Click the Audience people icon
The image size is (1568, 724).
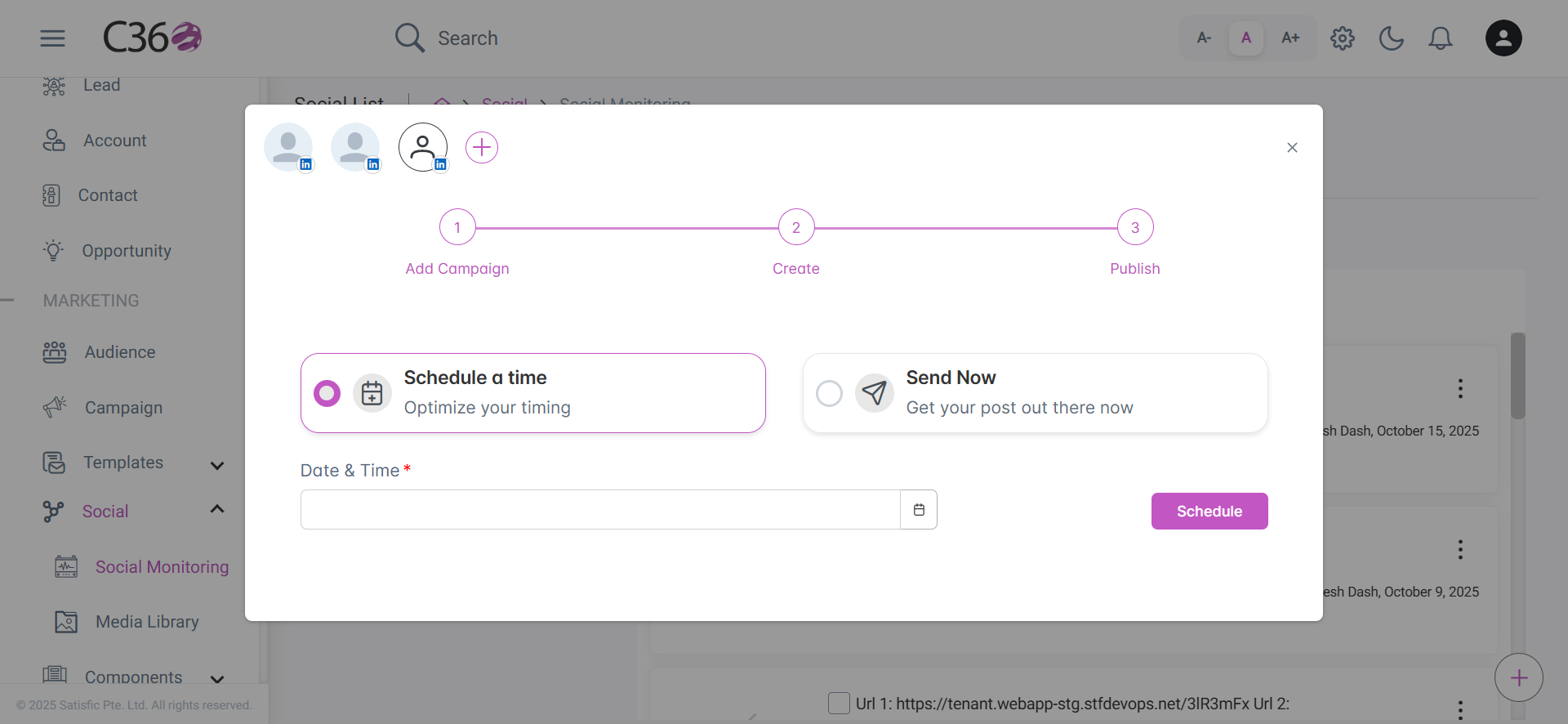[55, 352]
